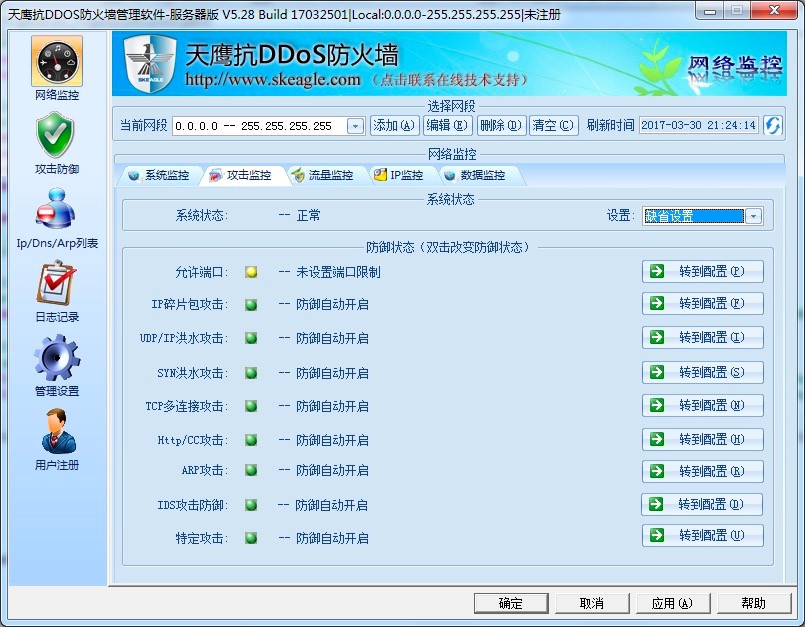This screenshot has height=627, width=805.
Task: Toggle the IDS攻击防御 green status light
Action: [x=251, y=505]
